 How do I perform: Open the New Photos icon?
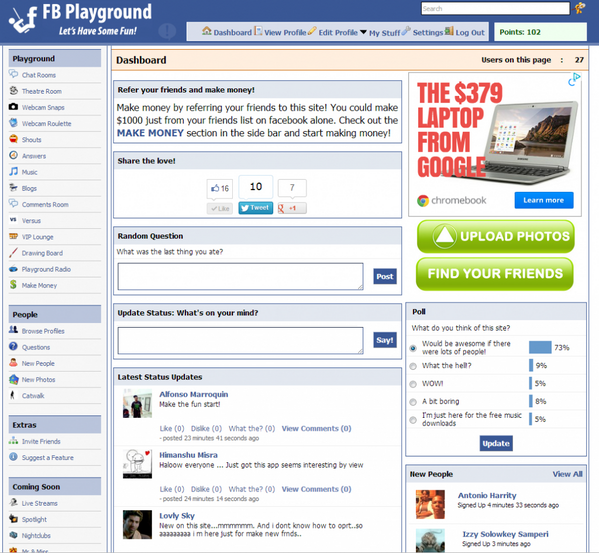[x=13, y=379]
